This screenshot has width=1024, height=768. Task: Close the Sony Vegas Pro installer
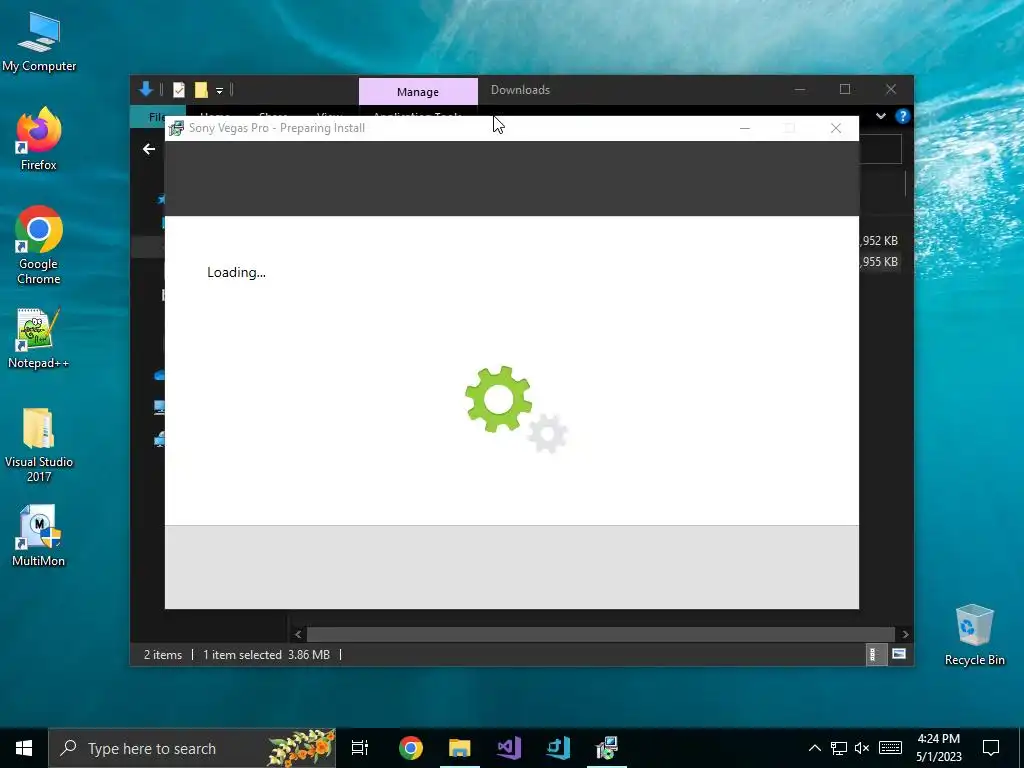click(836, 128)
